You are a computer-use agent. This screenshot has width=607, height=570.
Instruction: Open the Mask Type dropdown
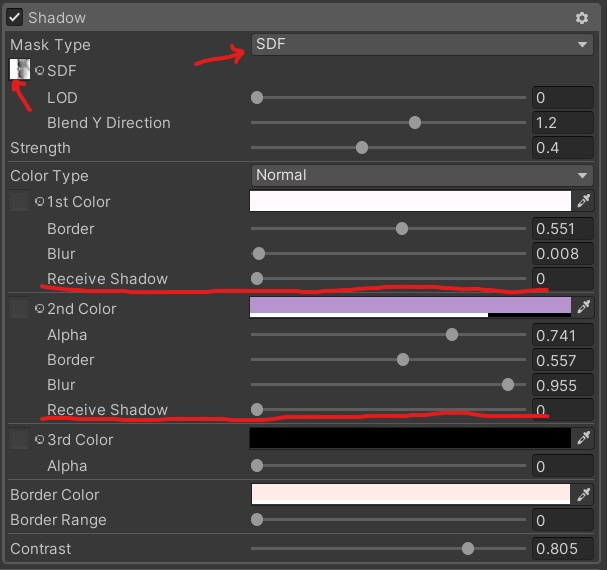tap(422, 44)
